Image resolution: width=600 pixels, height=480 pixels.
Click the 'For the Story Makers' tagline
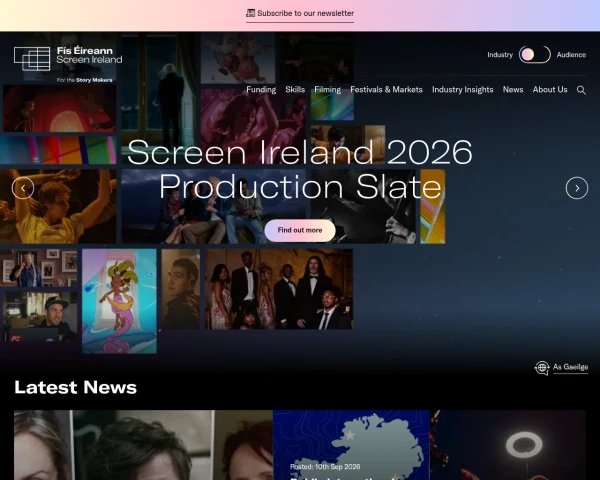(x=84, y=80)
